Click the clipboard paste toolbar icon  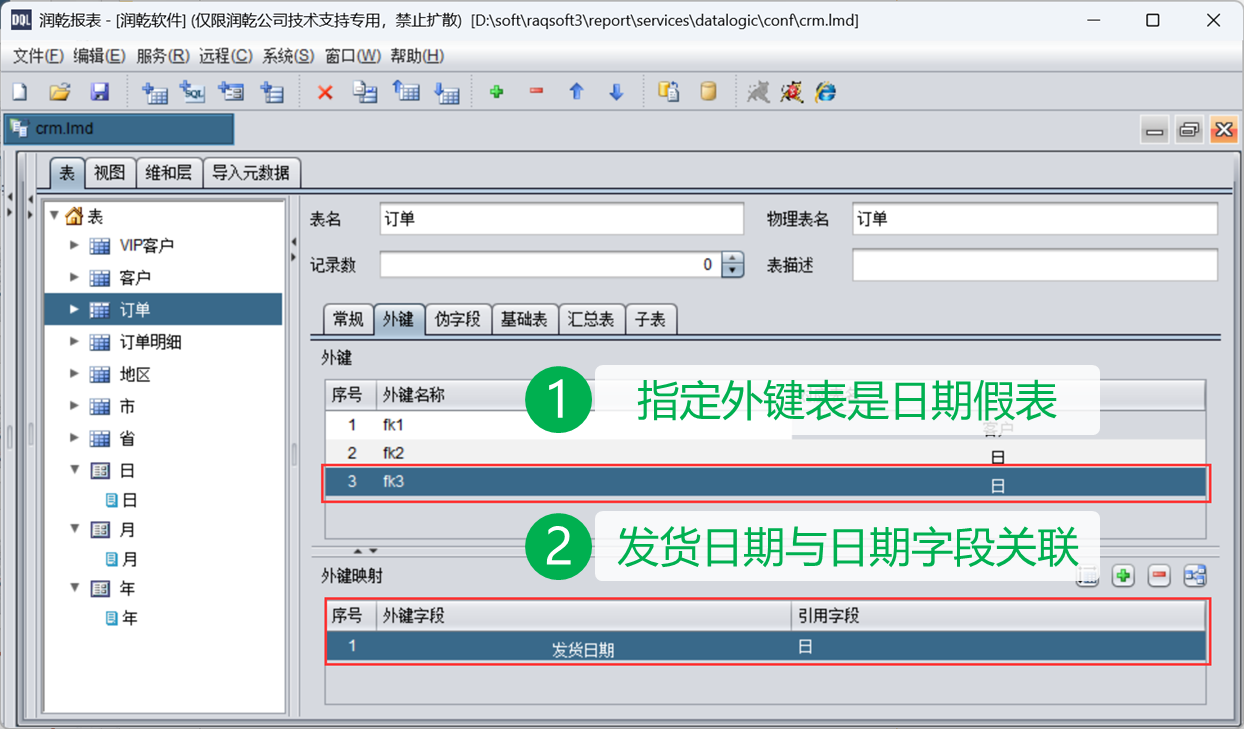click(668, 92)
